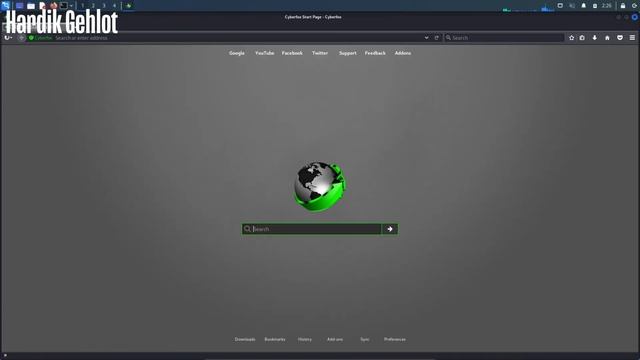Screen dimensions: 640x360
Task: Open the Feedback link on start page
Action: tap(375, 53)
